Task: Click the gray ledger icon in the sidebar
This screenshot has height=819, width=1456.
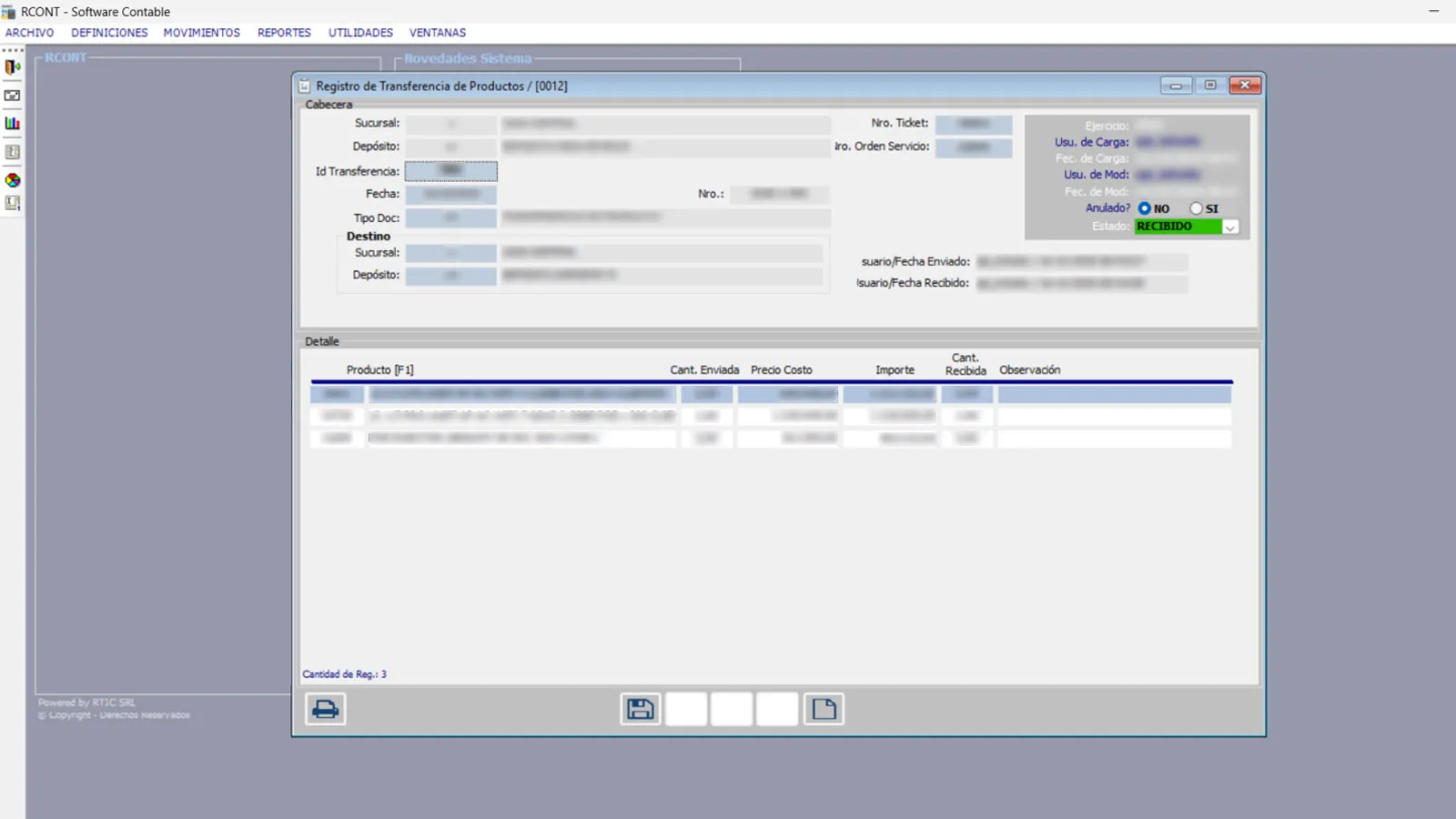Action: coord(13,152)
